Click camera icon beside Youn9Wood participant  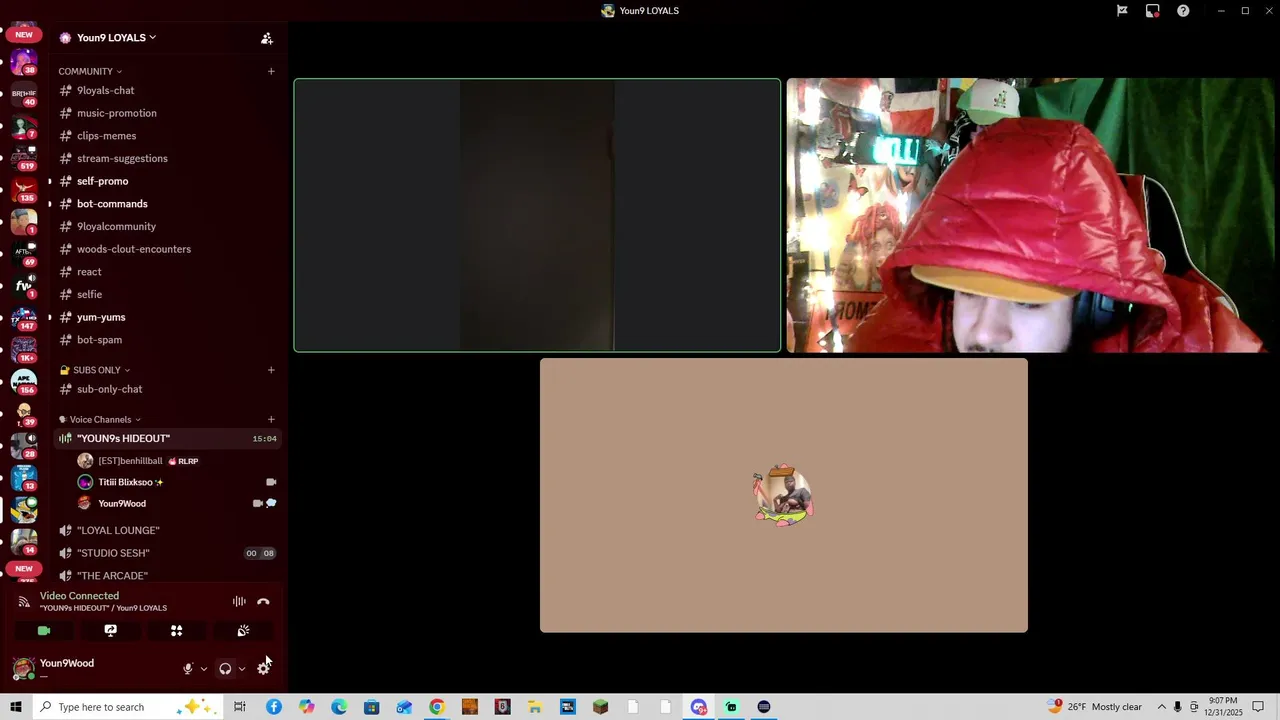[257, 504]
